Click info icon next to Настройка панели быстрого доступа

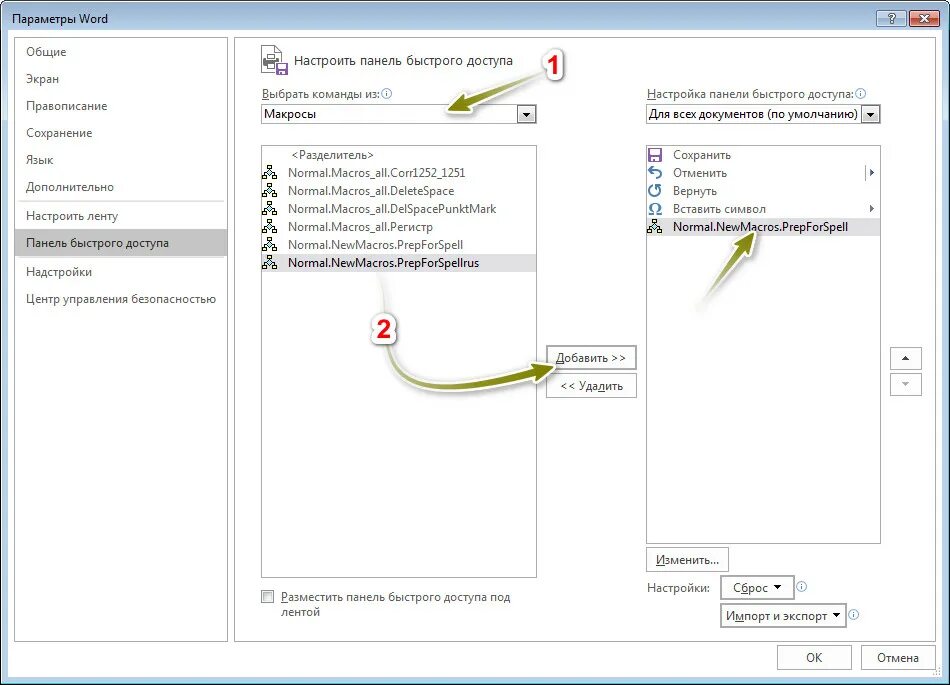[860, 94]
